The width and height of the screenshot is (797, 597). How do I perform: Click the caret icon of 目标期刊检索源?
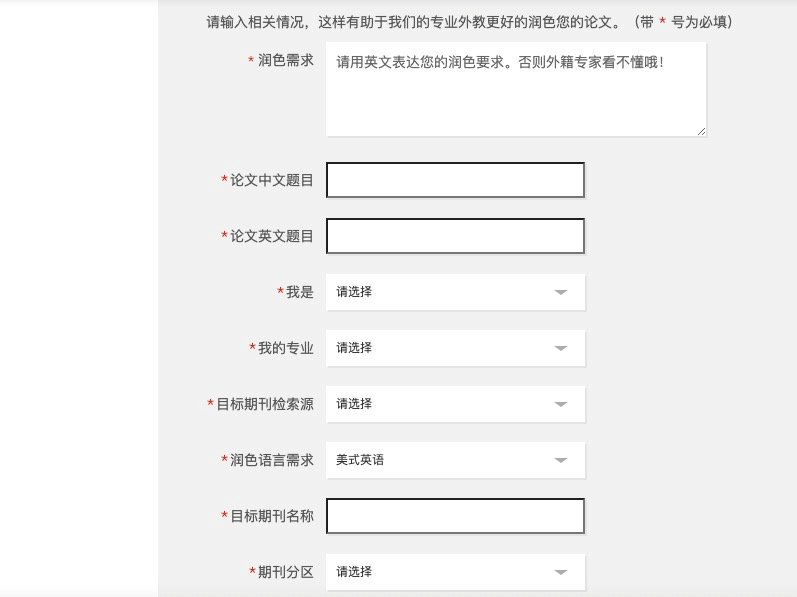click(x=561, y=405)
